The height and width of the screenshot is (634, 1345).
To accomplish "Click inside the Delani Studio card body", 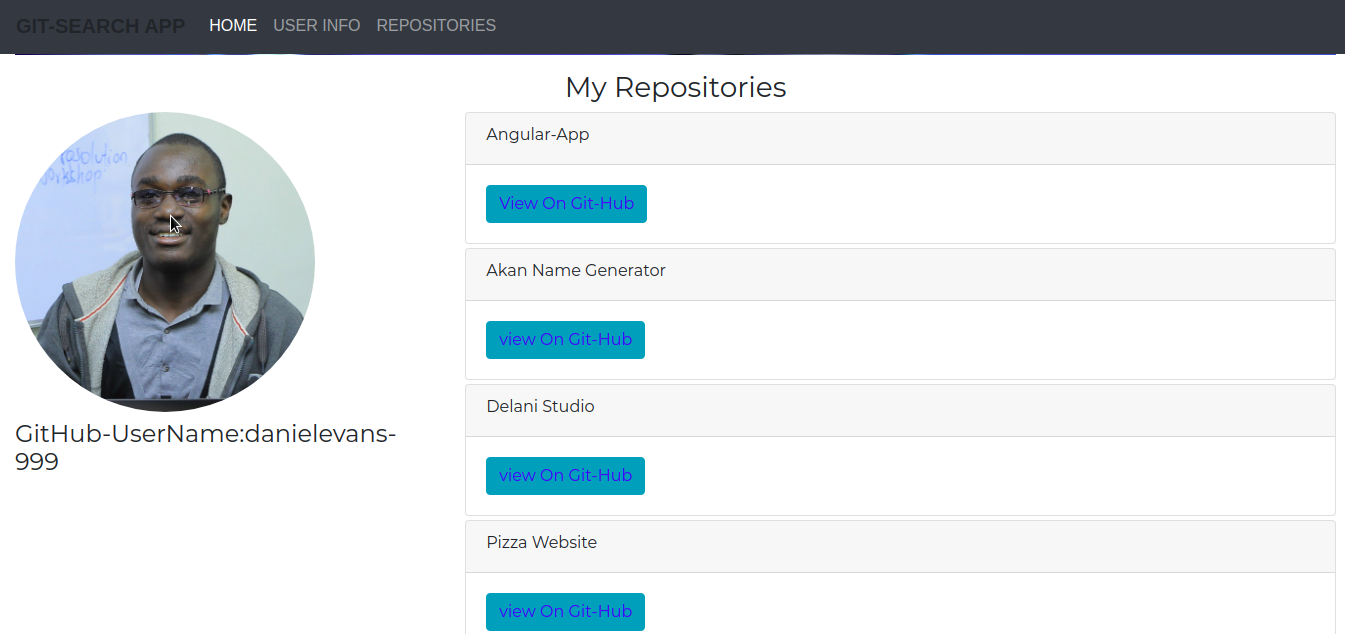I will click(990, 476).
